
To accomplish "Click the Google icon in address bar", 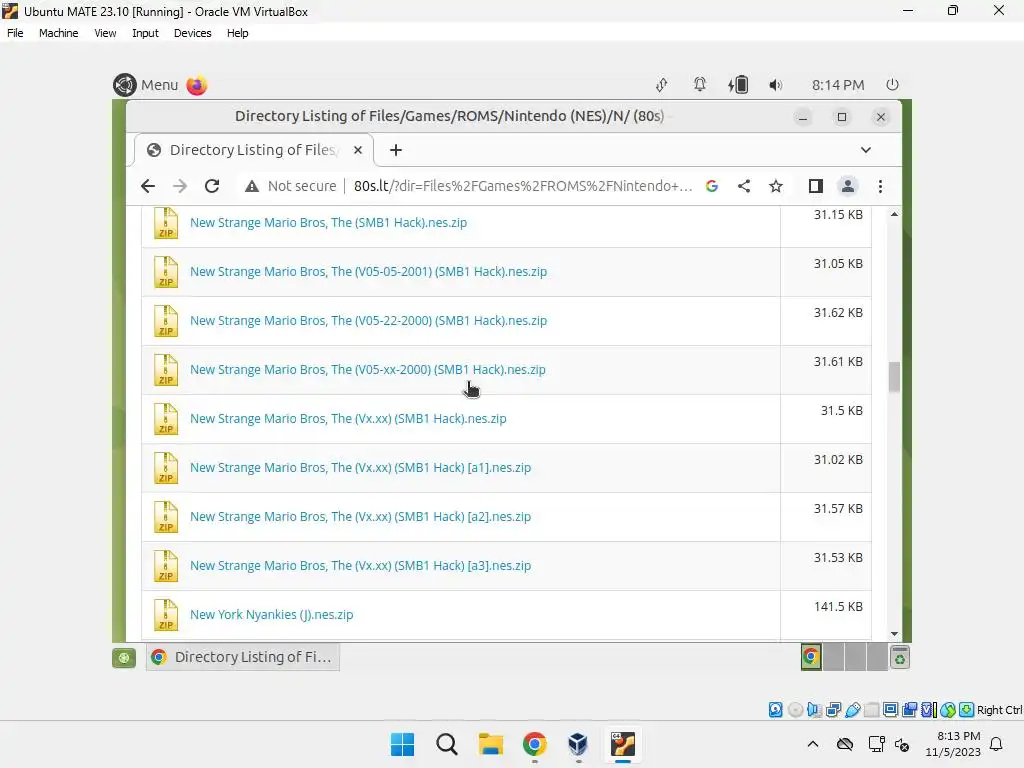I will click(x=712, y=186).
